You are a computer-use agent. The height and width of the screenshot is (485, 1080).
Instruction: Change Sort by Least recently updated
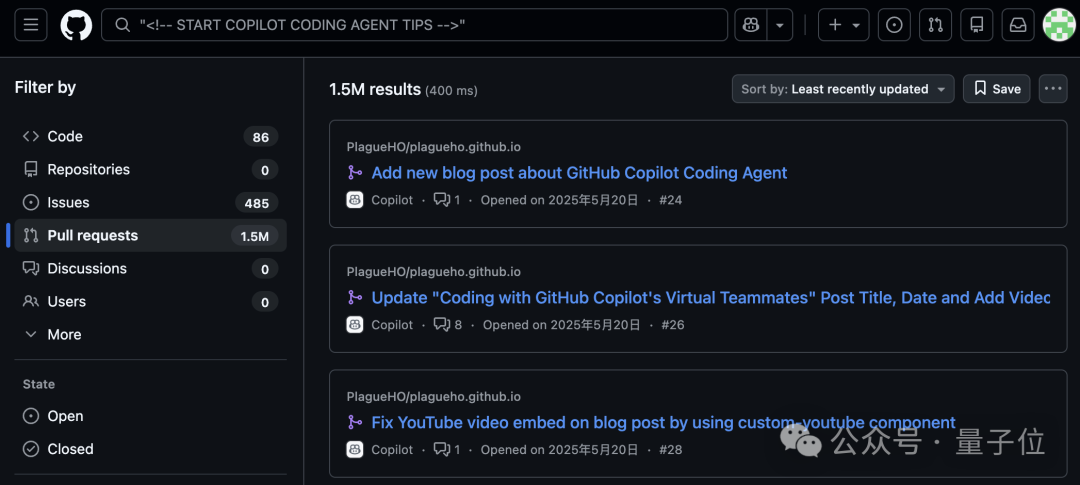[842, 89]
